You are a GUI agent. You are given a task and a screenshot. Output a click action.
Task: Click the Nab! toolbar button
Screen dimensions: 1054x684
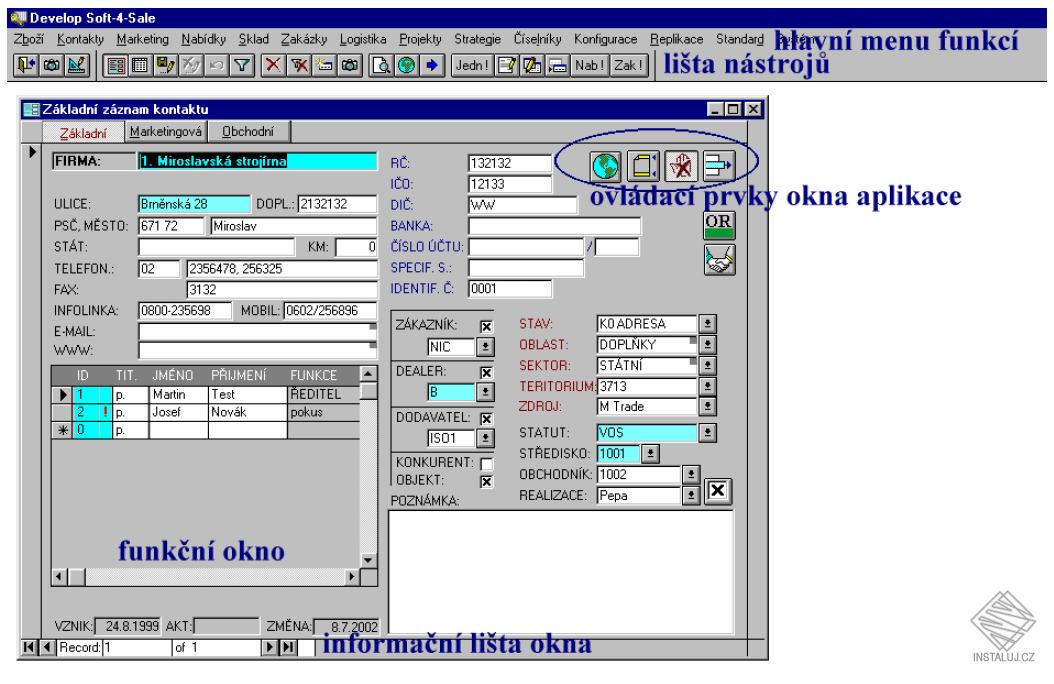[x=590, y=65]
